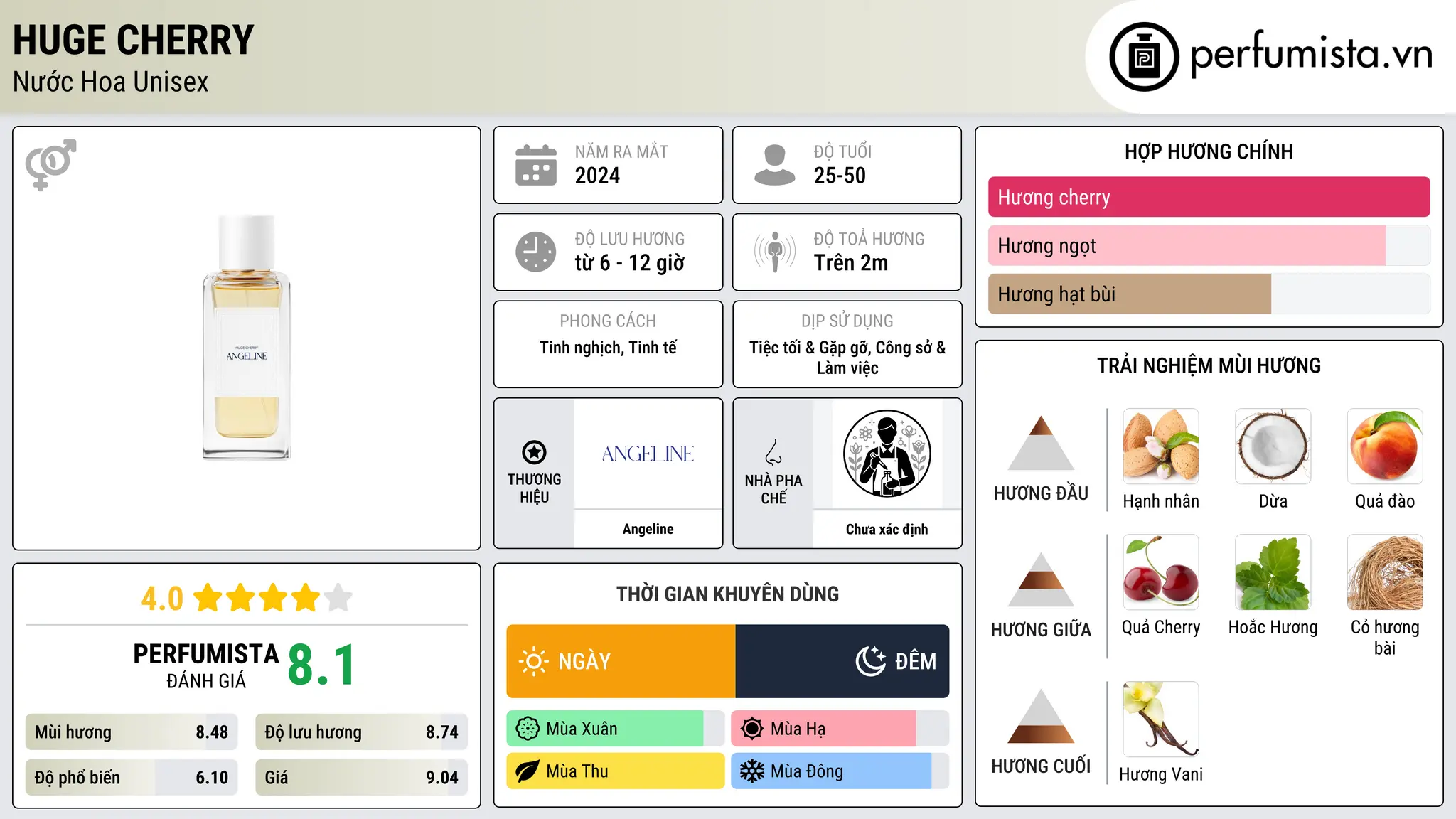Click the THỜI GIAN KHUYÊN DÙNG heading
Screen dimensions: 1456x819
[x=727, y=594]
